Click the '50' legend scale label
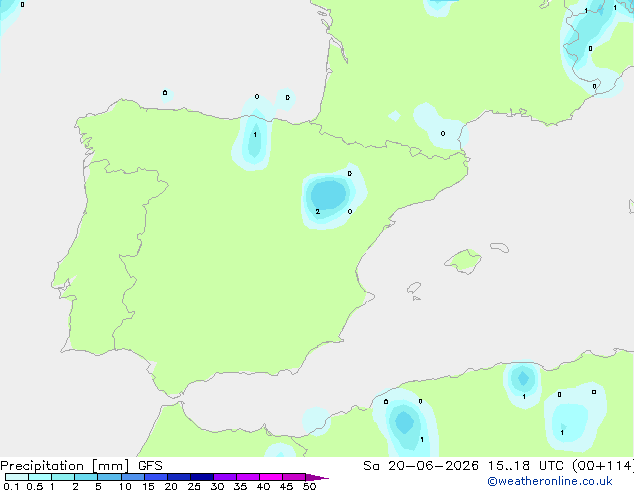The width and height of the screenshot is (634, 490). [x=309, y=486]
